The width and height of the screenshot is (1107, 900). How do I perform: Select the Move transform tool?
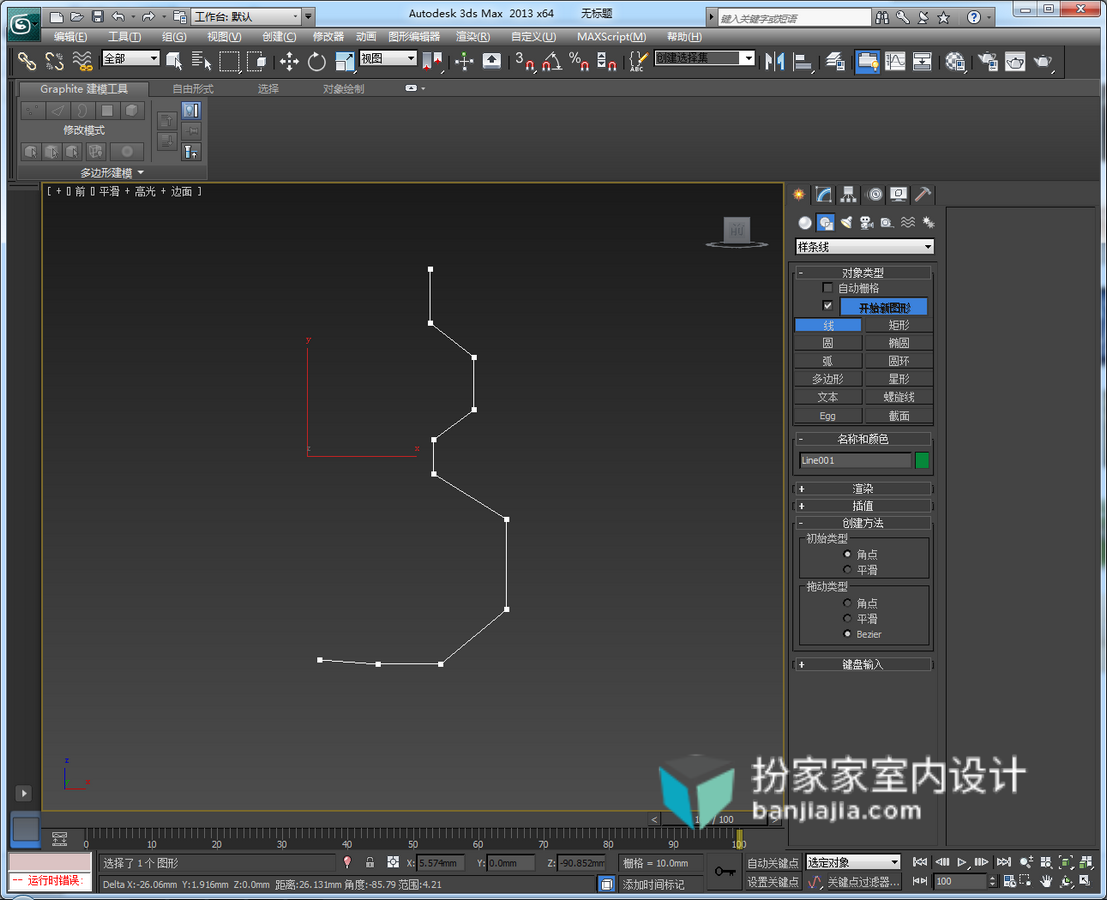coord(289,62)
